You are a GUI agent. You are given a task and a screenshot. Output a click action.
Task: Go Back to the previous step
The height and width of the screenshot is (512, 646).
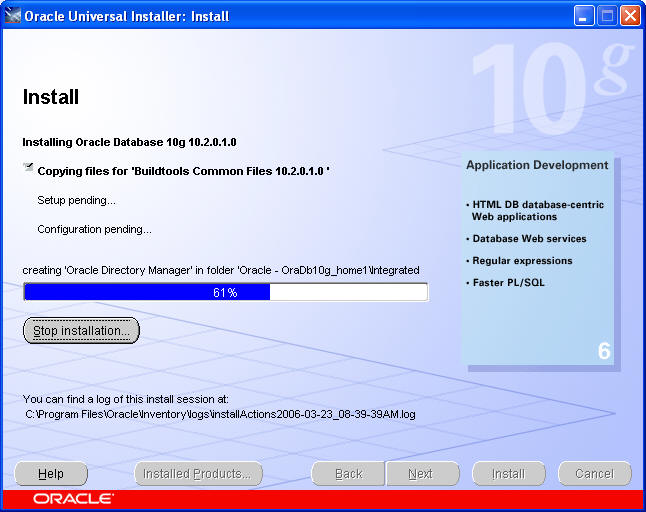[348, 474]
